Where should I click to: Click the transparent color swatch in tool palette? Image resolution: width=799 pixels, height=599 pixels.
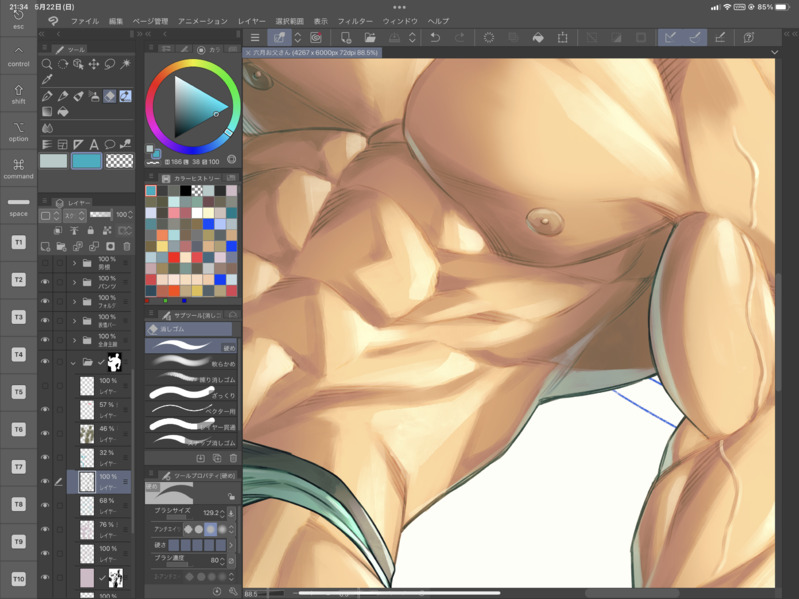tap(120, 161)
